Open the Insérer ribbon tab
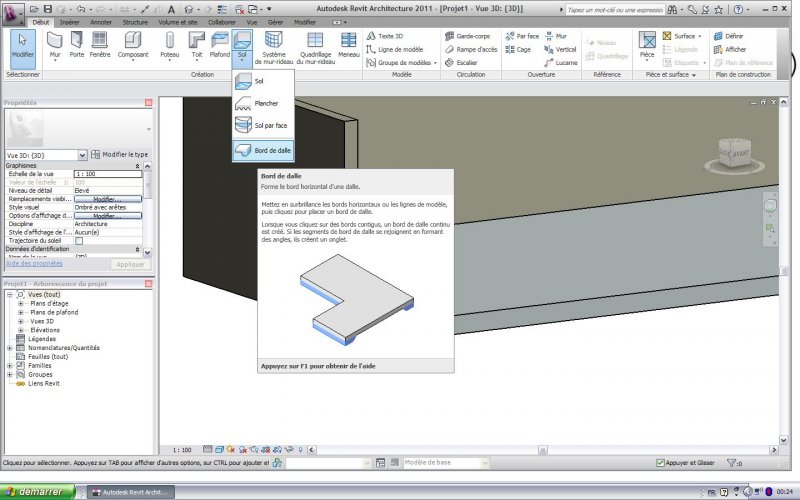Screen dimensions: 800x500 [69, 22]
